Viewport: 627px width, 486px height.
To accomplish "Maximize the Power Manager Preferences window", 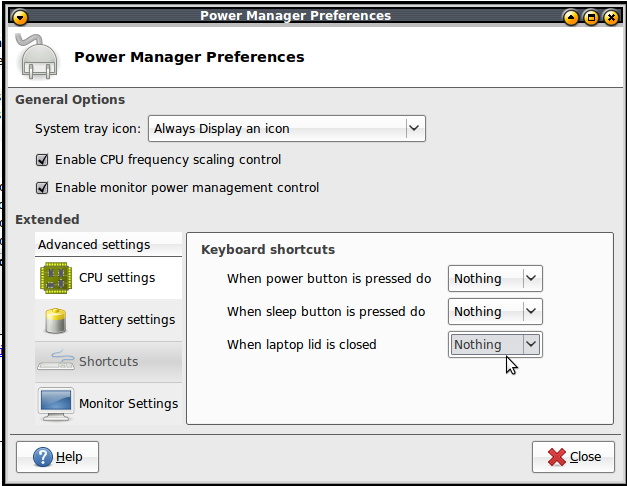I will point(591,16).
